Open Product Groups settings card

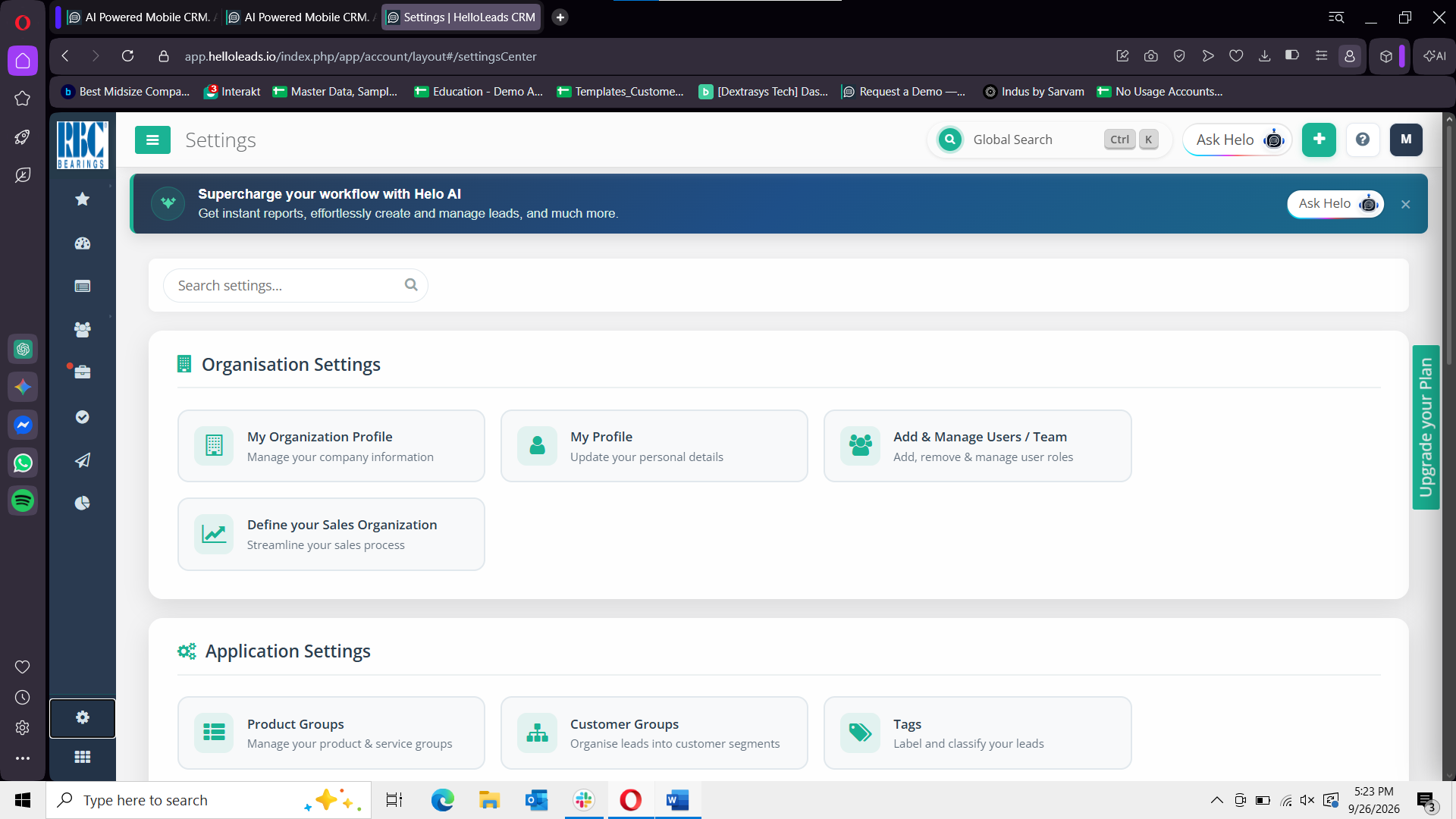coord(331,733)
